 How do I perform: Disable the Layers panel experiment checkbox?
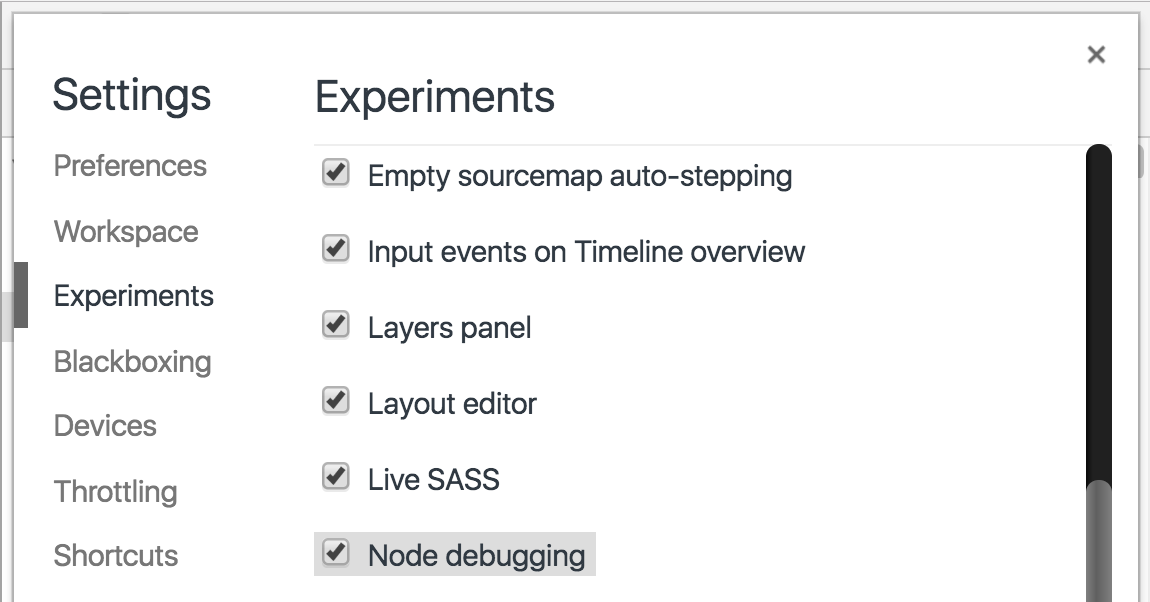pos(336,324)
